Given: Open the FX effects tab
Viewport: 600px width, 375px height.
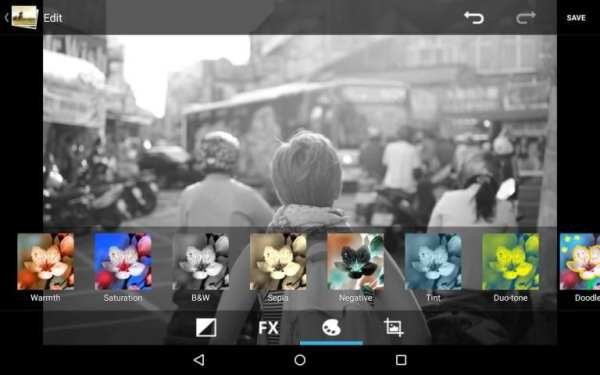Looking at the screenshot, I should tap(268, 328).
